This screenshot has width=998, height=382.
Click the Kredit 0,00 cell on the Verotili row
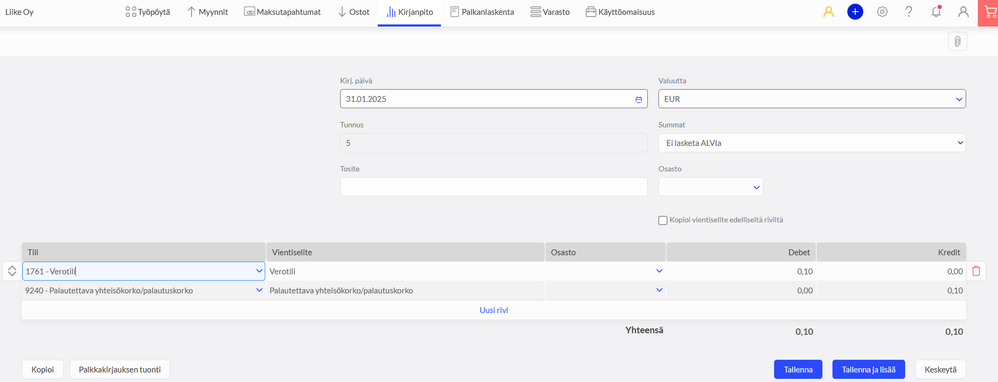point(891,271)
